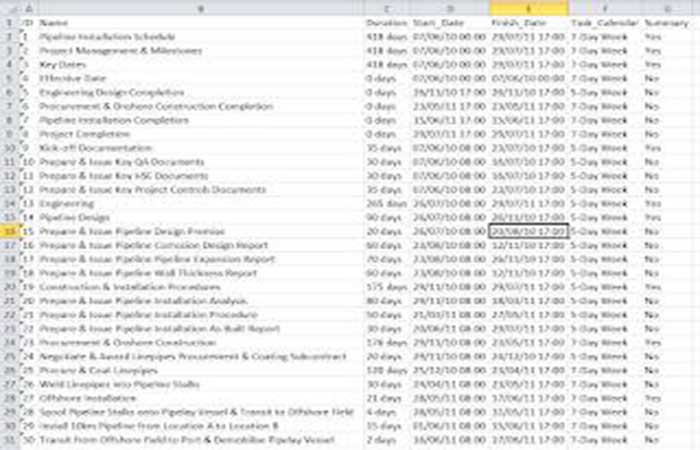Image resolution: width=700 pixels, height=450 pixels.
Task: Click ID cell '30' in last row
Action: [29, 440]
